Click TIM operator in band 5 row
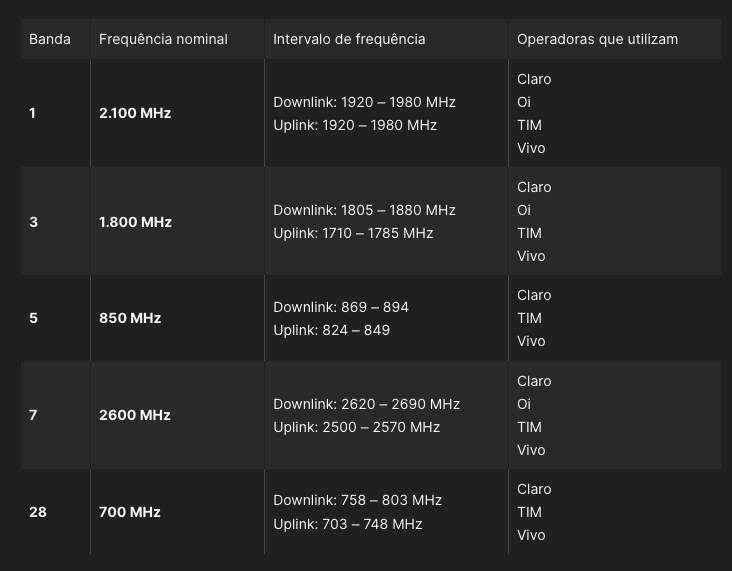The height and width of the screenshot is (571, 732). [x=529, y=318]
